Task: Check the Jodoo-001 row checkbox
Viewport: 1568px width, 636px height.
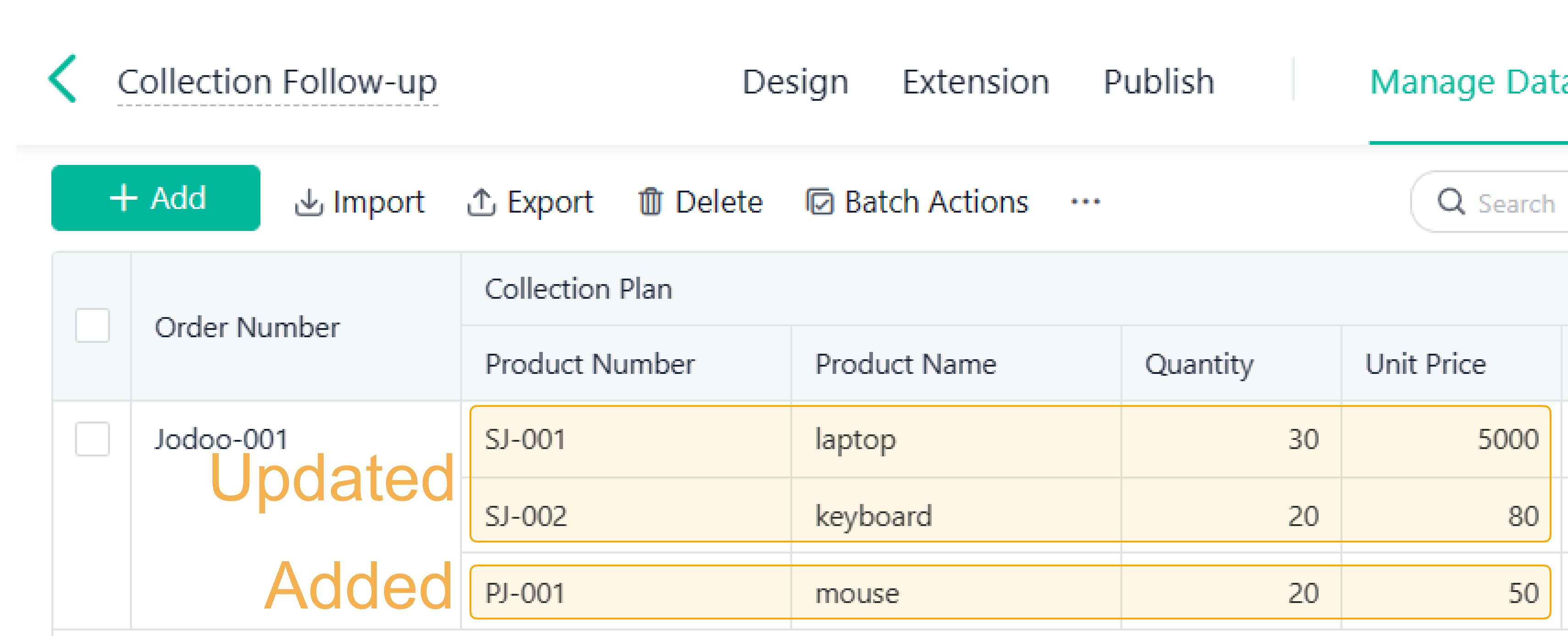Action: [x=93, y=439]
